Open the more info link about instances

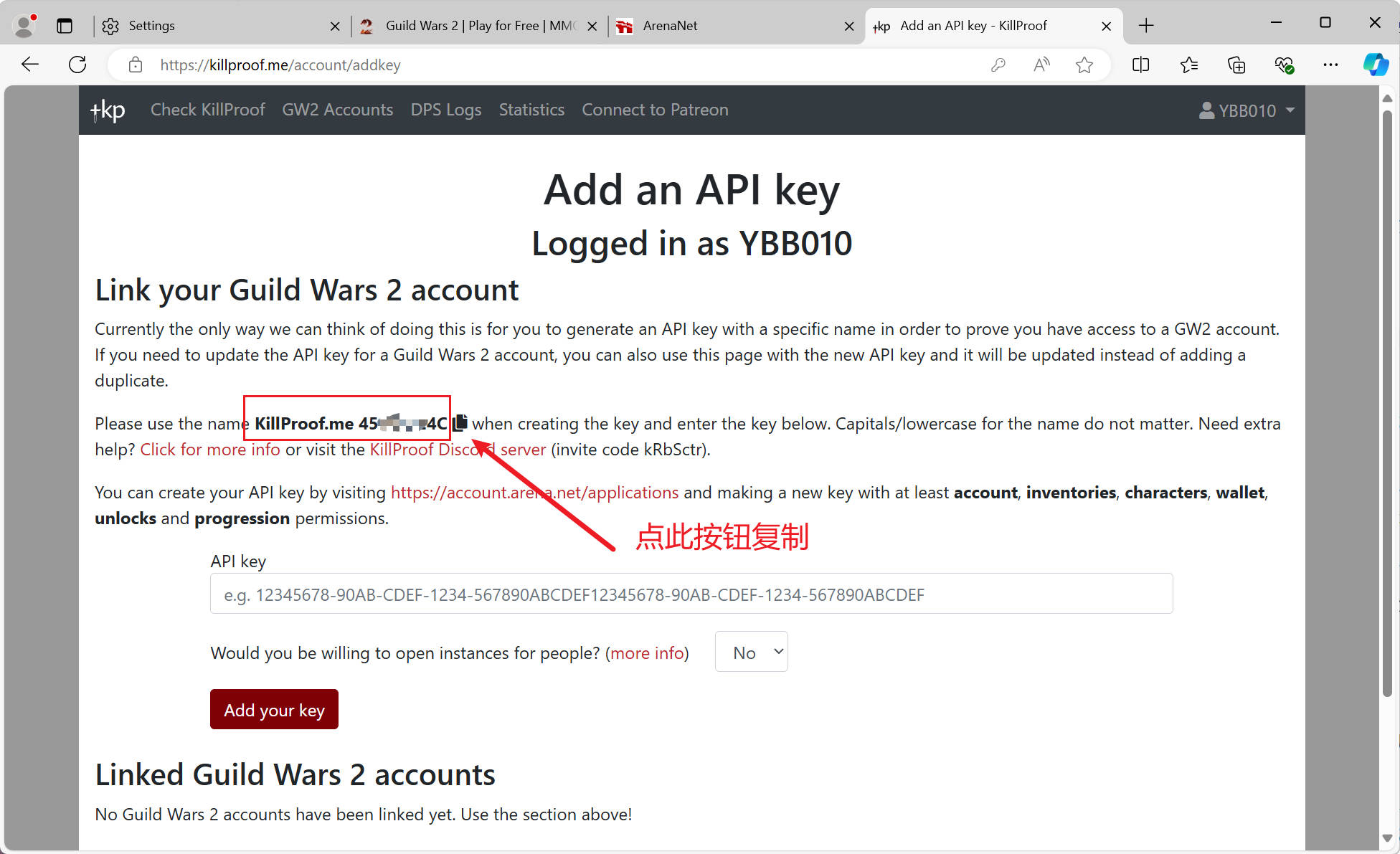(647, 653)
